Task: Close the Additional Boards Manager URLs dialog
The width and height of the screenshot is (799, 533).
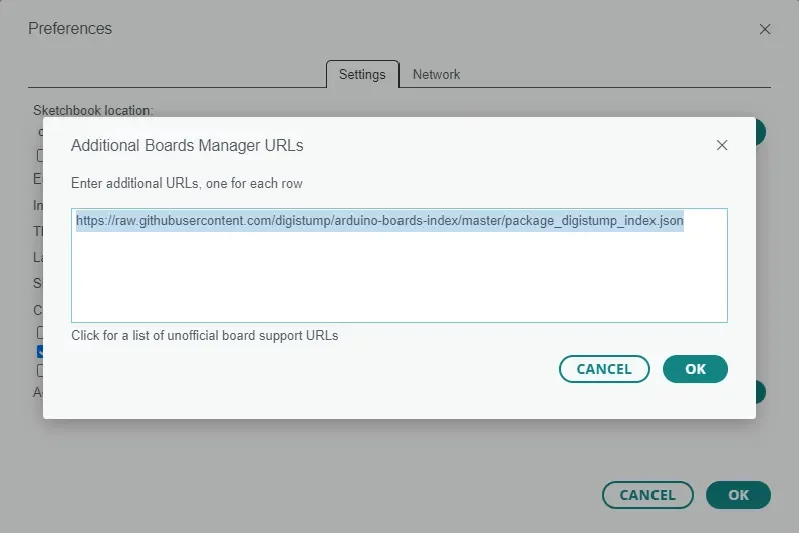Action: [x=722, y=145]
